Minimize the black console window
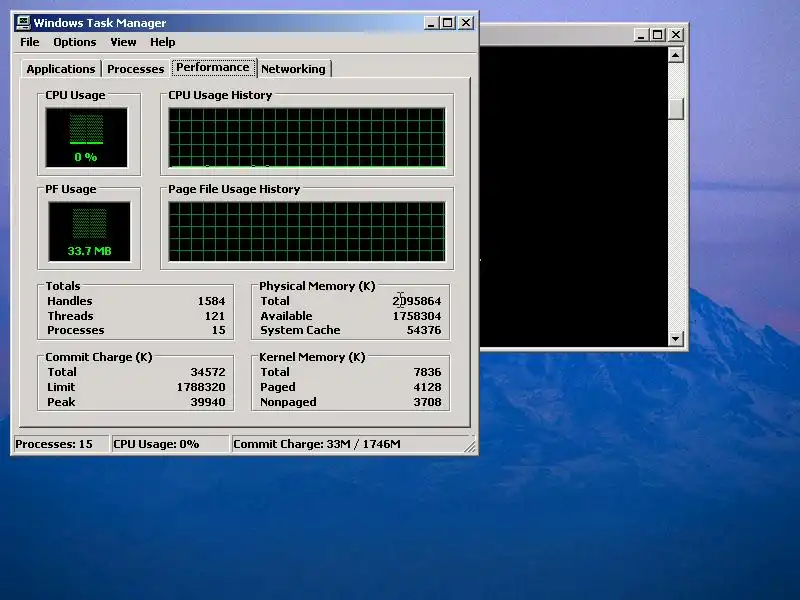Image resolution: width=800 pixels, height=600 pixels. pos(641,35)
